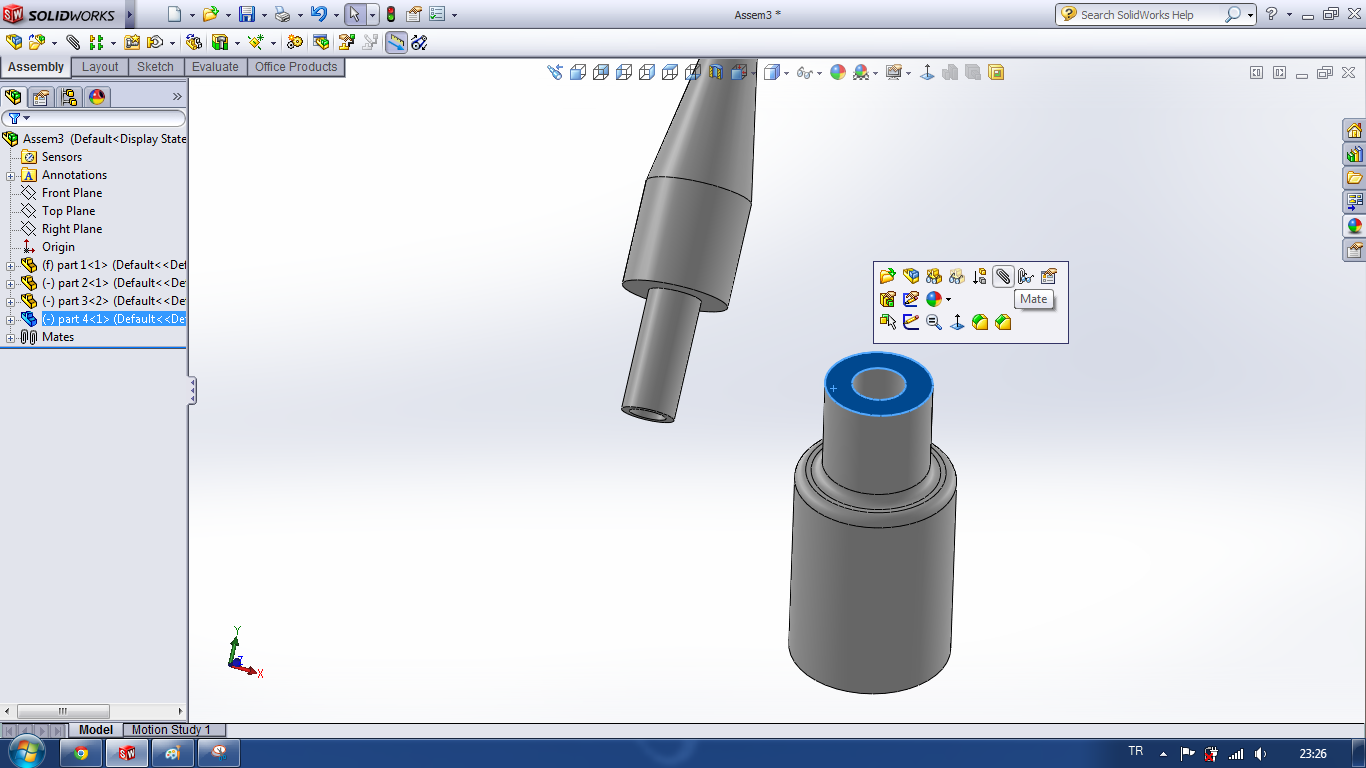This screenshot has height=768, width=1366.
Task: Click the Zoom to Selection magnifier icon
Action: tap(933, 322)
